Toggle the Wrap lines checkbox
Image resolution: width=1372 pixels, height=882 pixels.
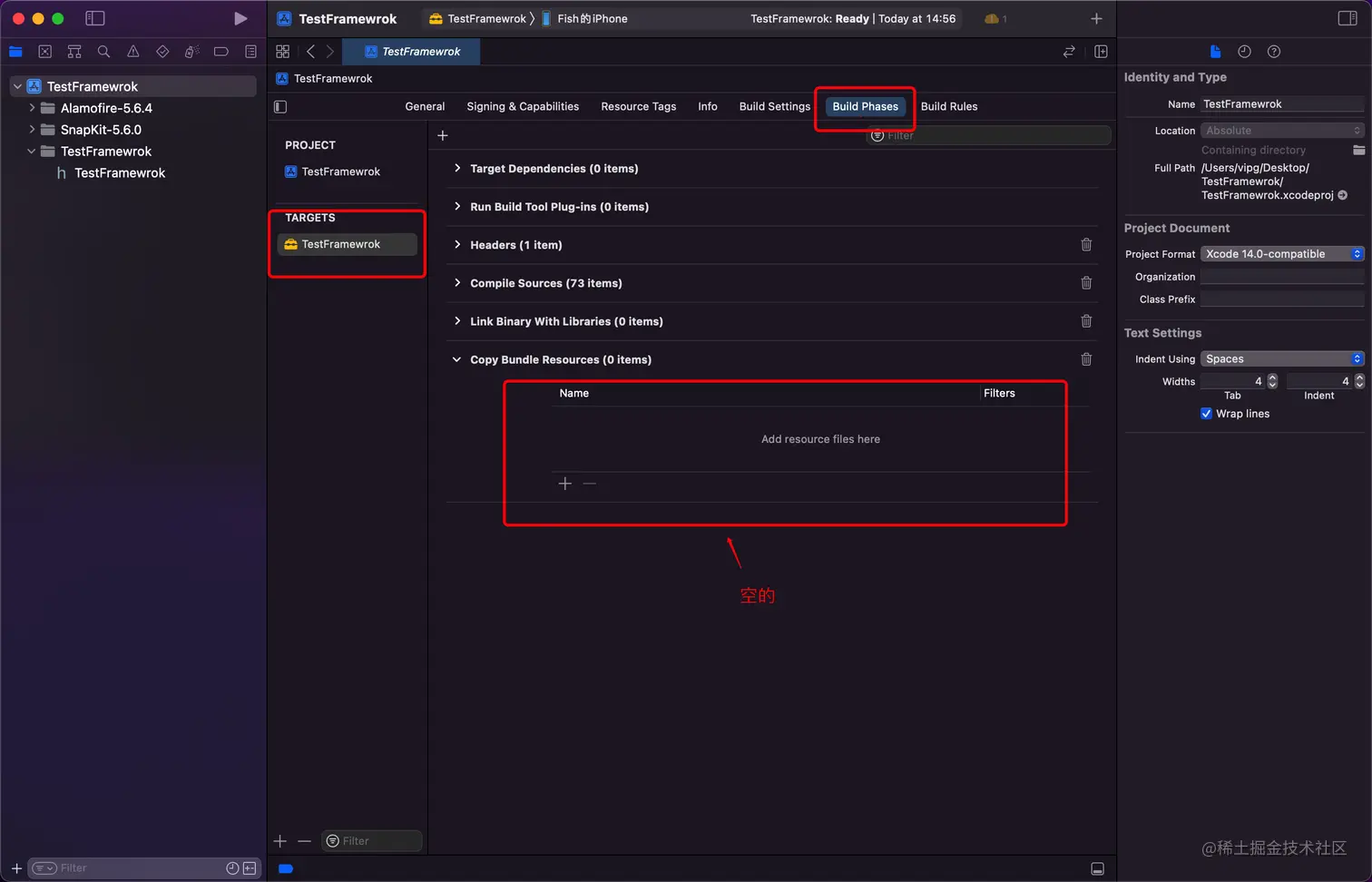1206,414
